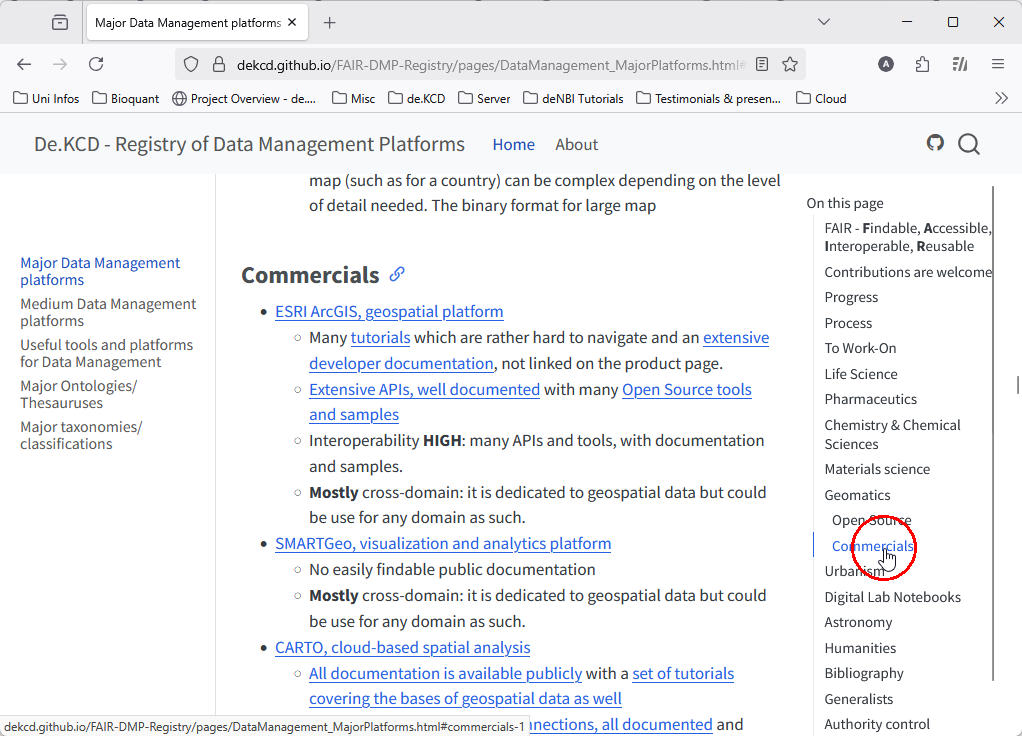Select the About navigation item

[x=577, y=144]
